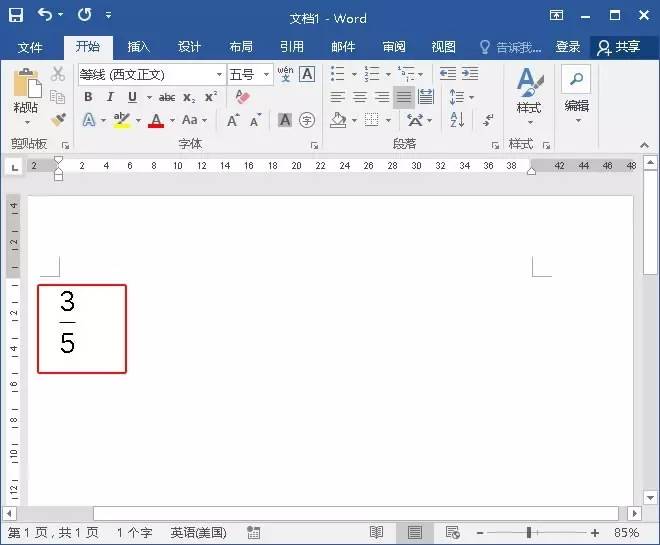Toggle bold formatting
This screenshot has width=660, height=545.
pyautogui.click(x=88, y=97)
